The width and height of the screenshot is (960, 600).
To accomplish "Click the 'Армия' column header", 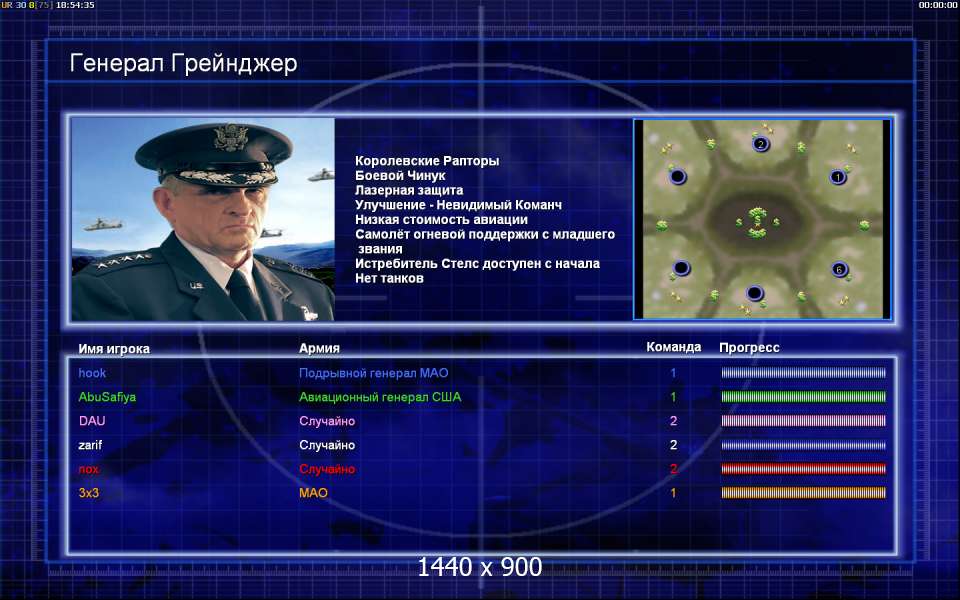I will pyautogui.click(x=319, y=348).
